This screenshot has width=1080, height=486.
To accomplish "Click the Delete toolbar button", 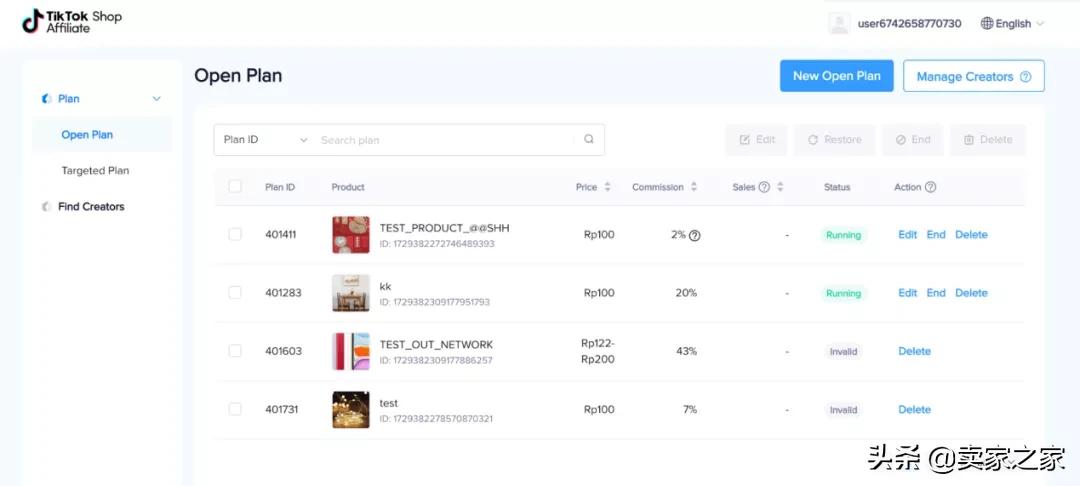I will tap(988, 140).
